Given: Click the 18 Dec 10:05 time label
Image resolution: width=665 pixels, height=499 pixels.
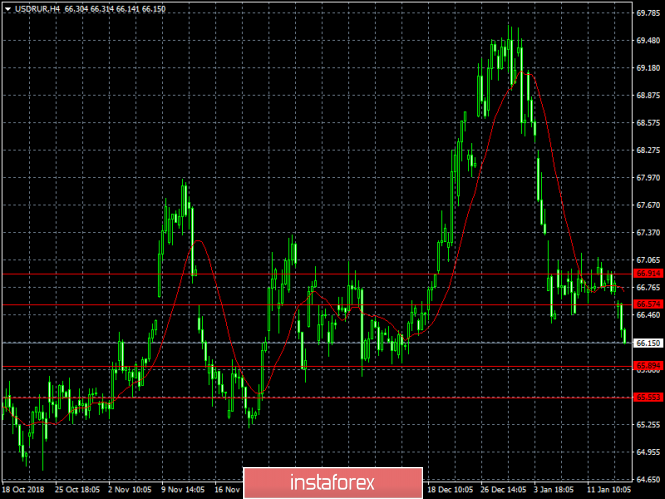Looking at the screenshot, I should (450, 490).
